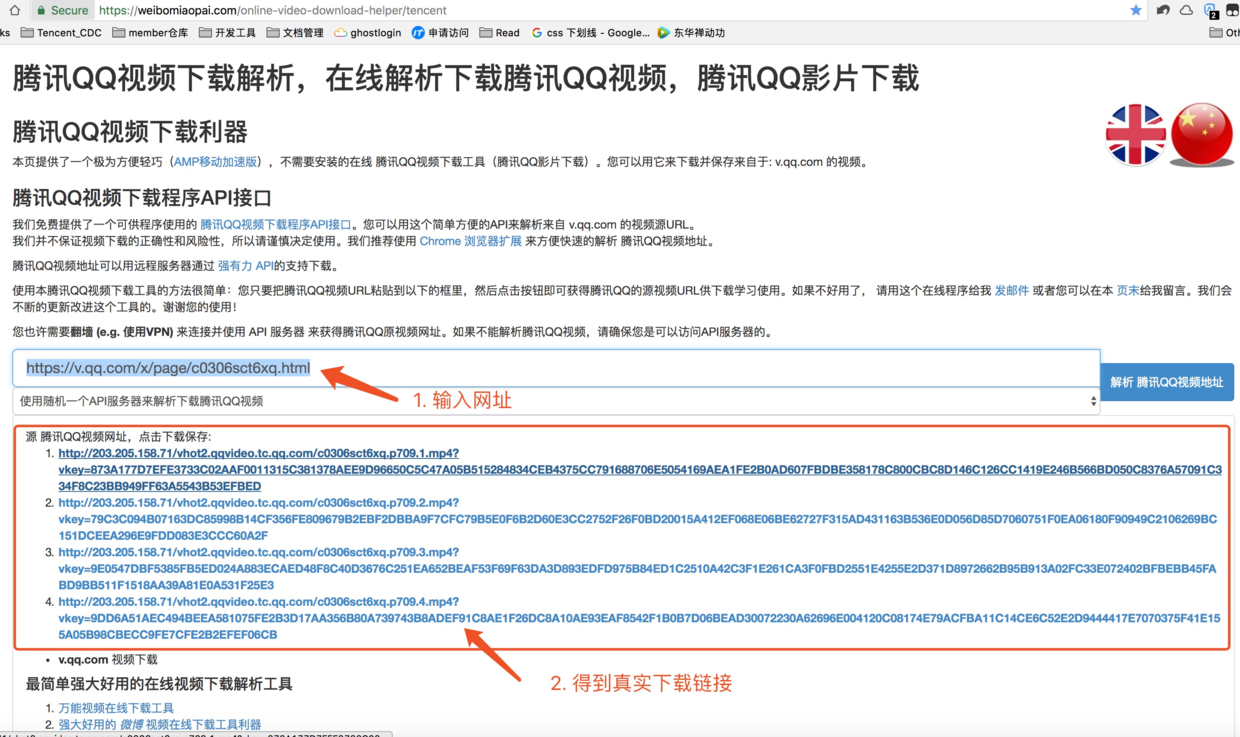Click the video URL input field
Viewport: 1240px width, 737px height.
coord(556,368)
